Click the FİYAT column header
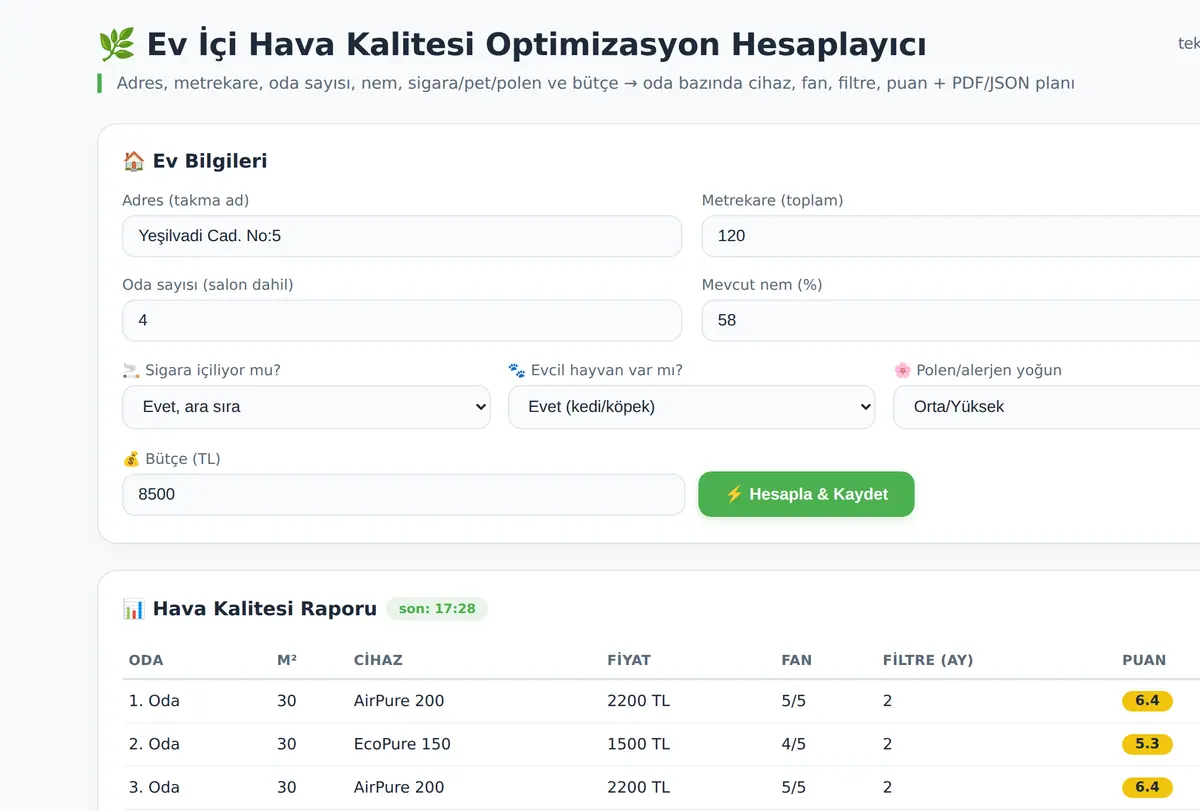1200x811 pixels. [629, 660]
